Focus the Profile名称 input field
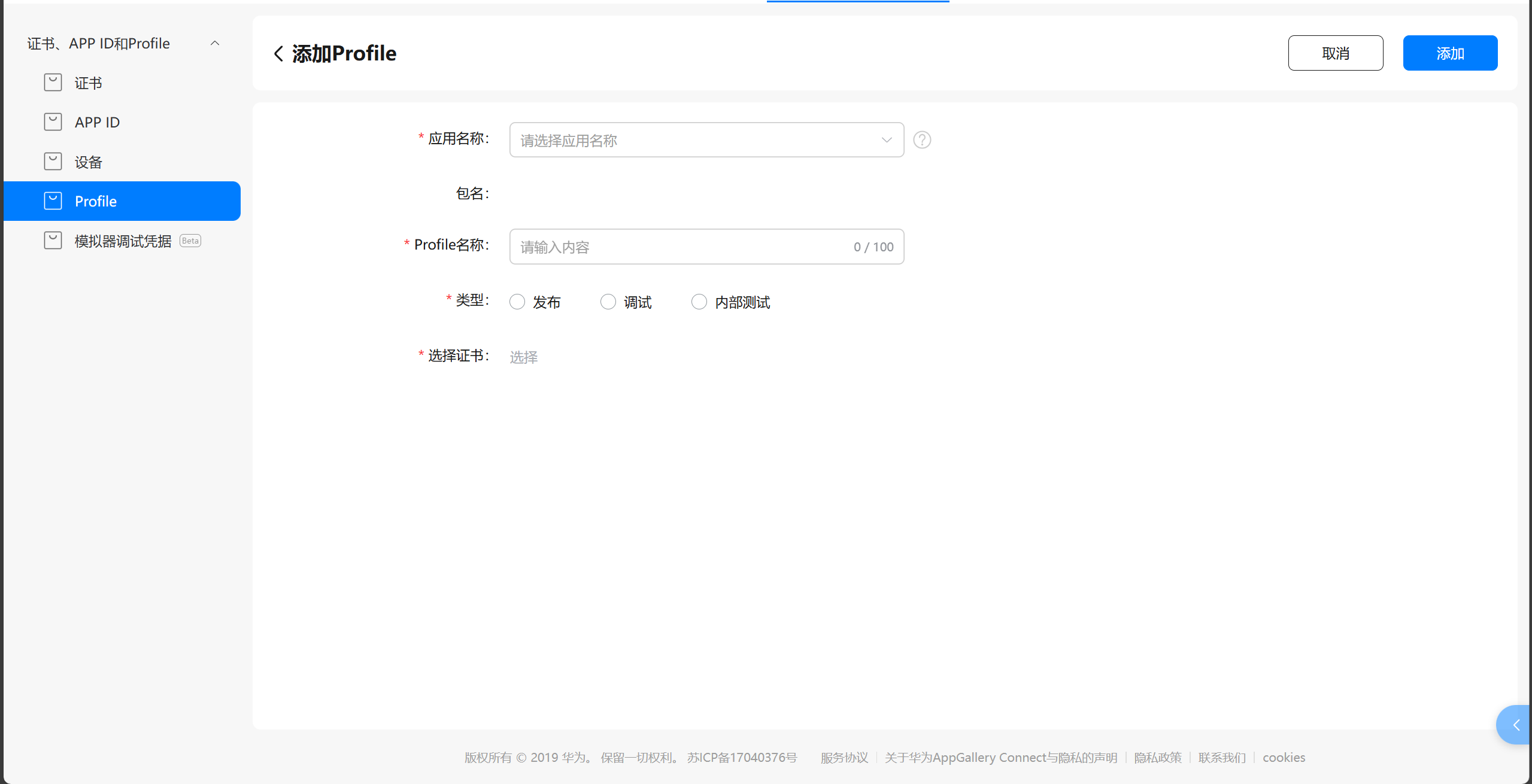Viewport: 1532px width, 784px height. pyautogui.click(x=682, y=247)
